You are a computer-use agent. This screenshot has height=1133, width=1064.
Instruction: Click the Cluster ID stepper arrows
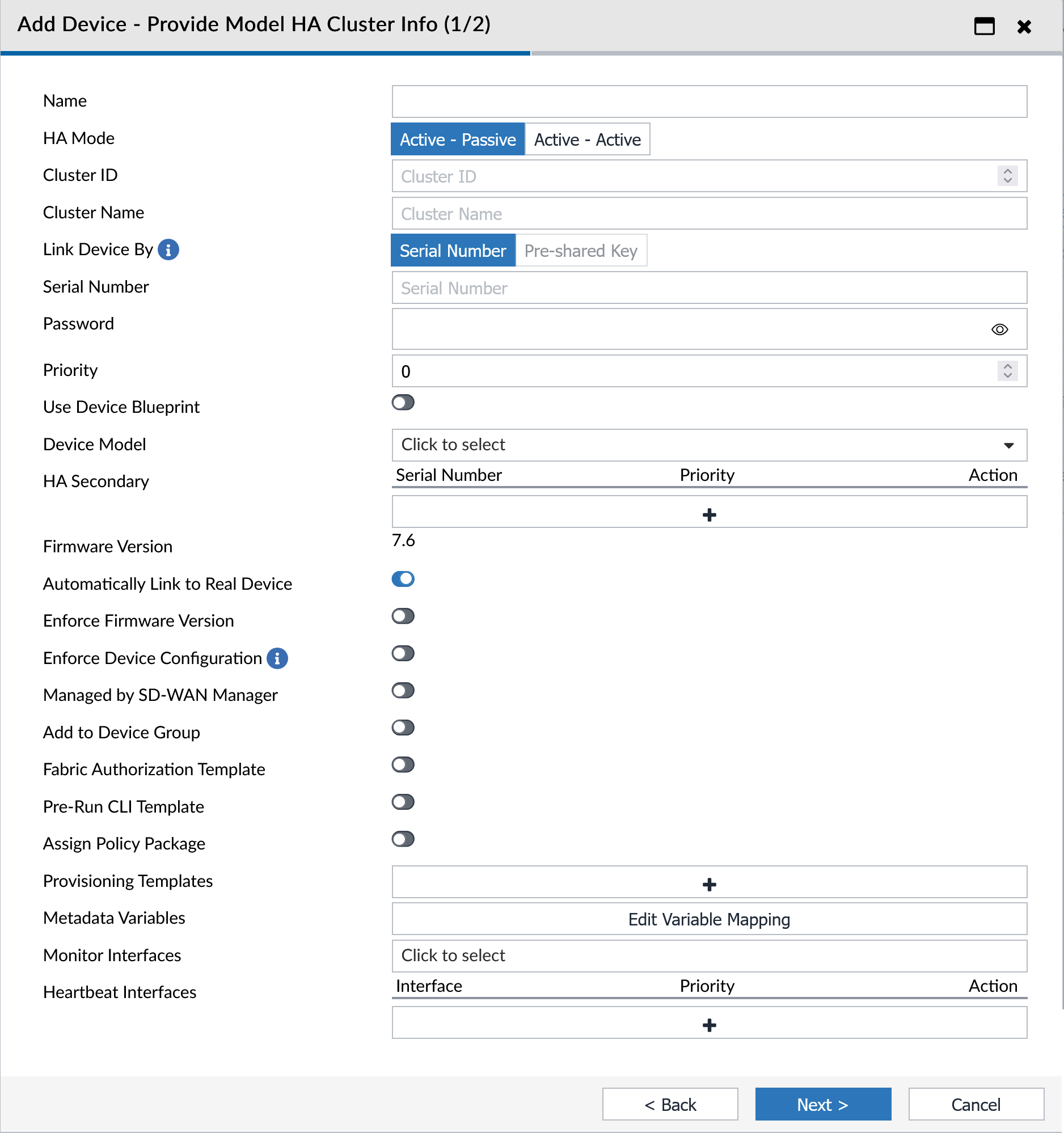1007,176
